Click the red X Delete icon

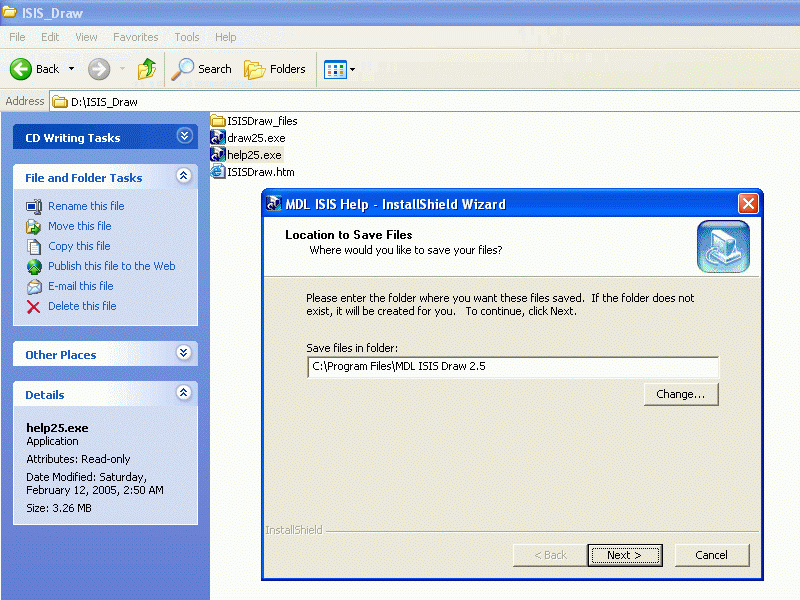34,307
